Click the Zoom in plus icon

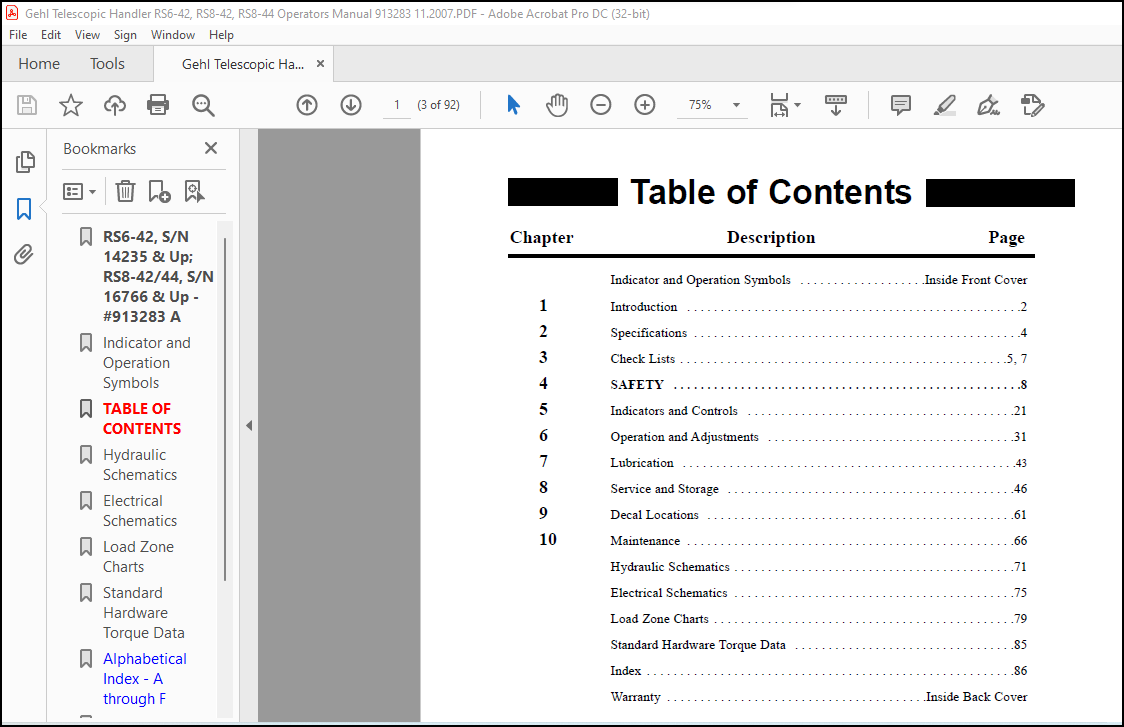coord(644,105)
